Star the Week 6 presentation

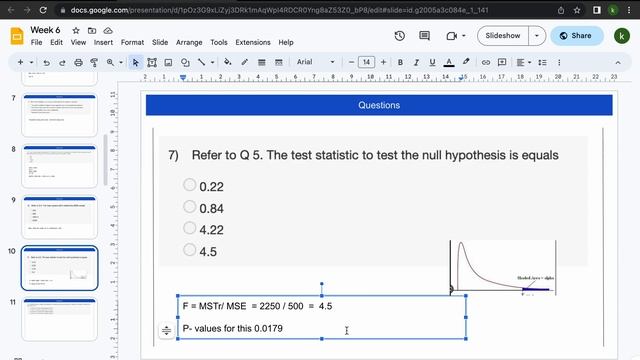(76, 31)
